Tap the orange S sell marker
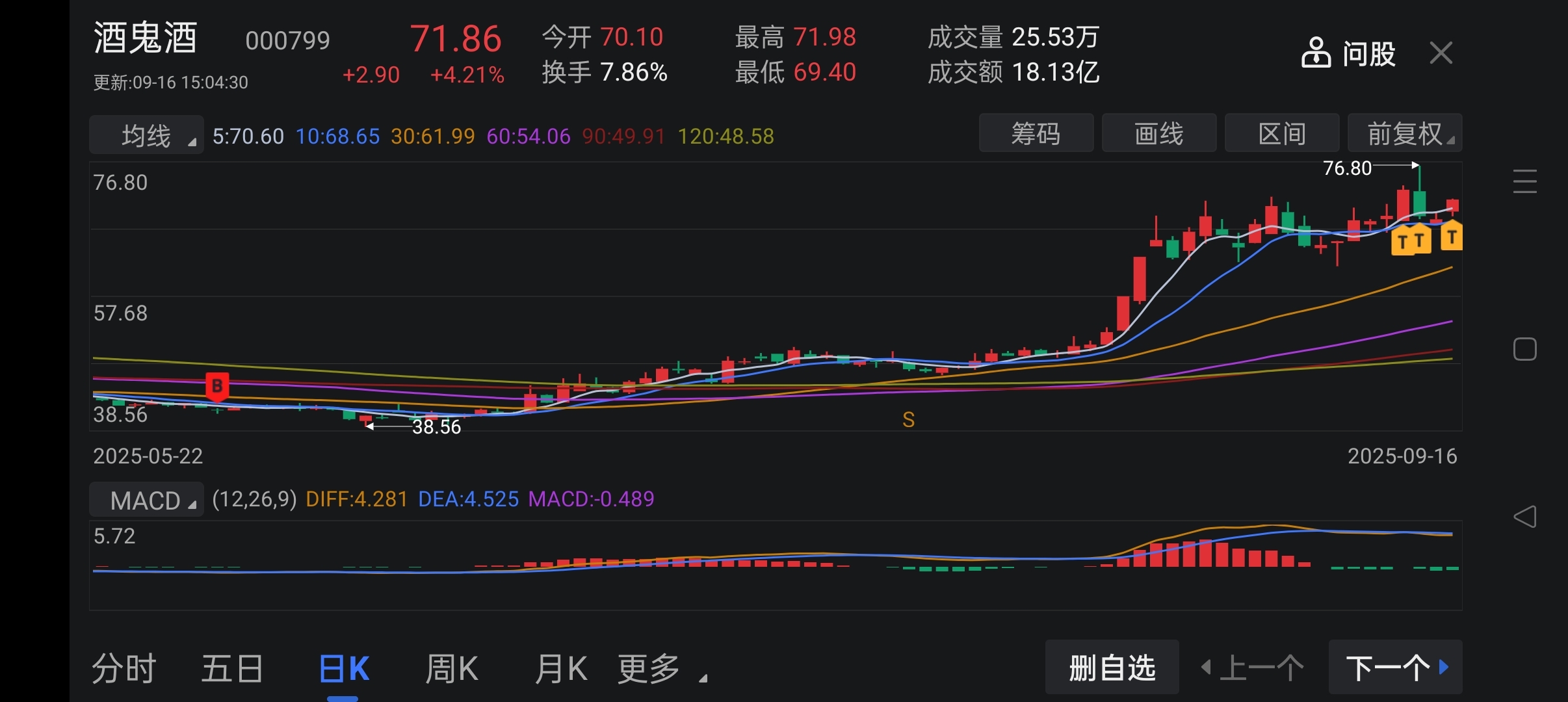 pyautogui.click(x=908, y=420)
